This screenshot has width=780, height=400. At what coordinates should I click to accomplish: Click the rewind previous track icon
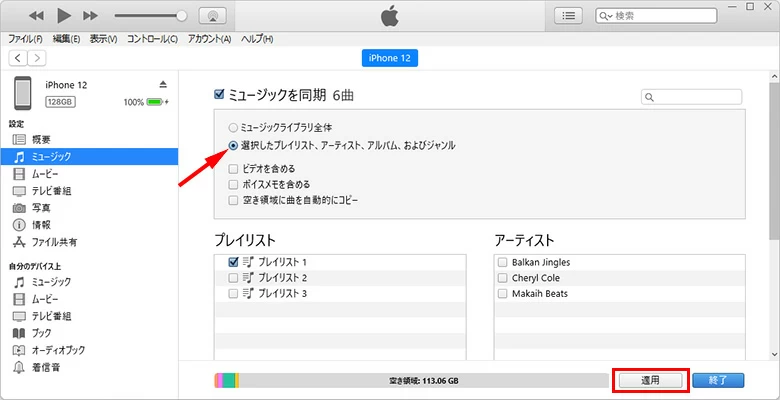[37, 16]
